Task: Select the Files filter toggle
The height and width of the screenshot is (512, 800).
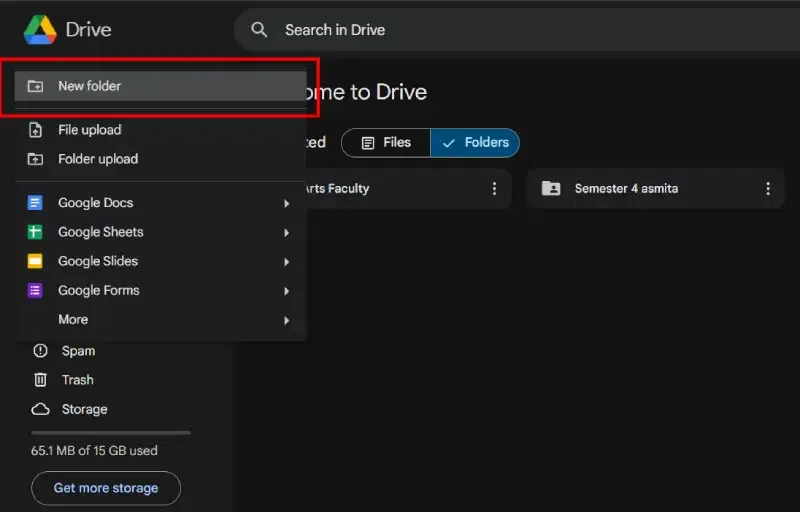Action: 386,143
